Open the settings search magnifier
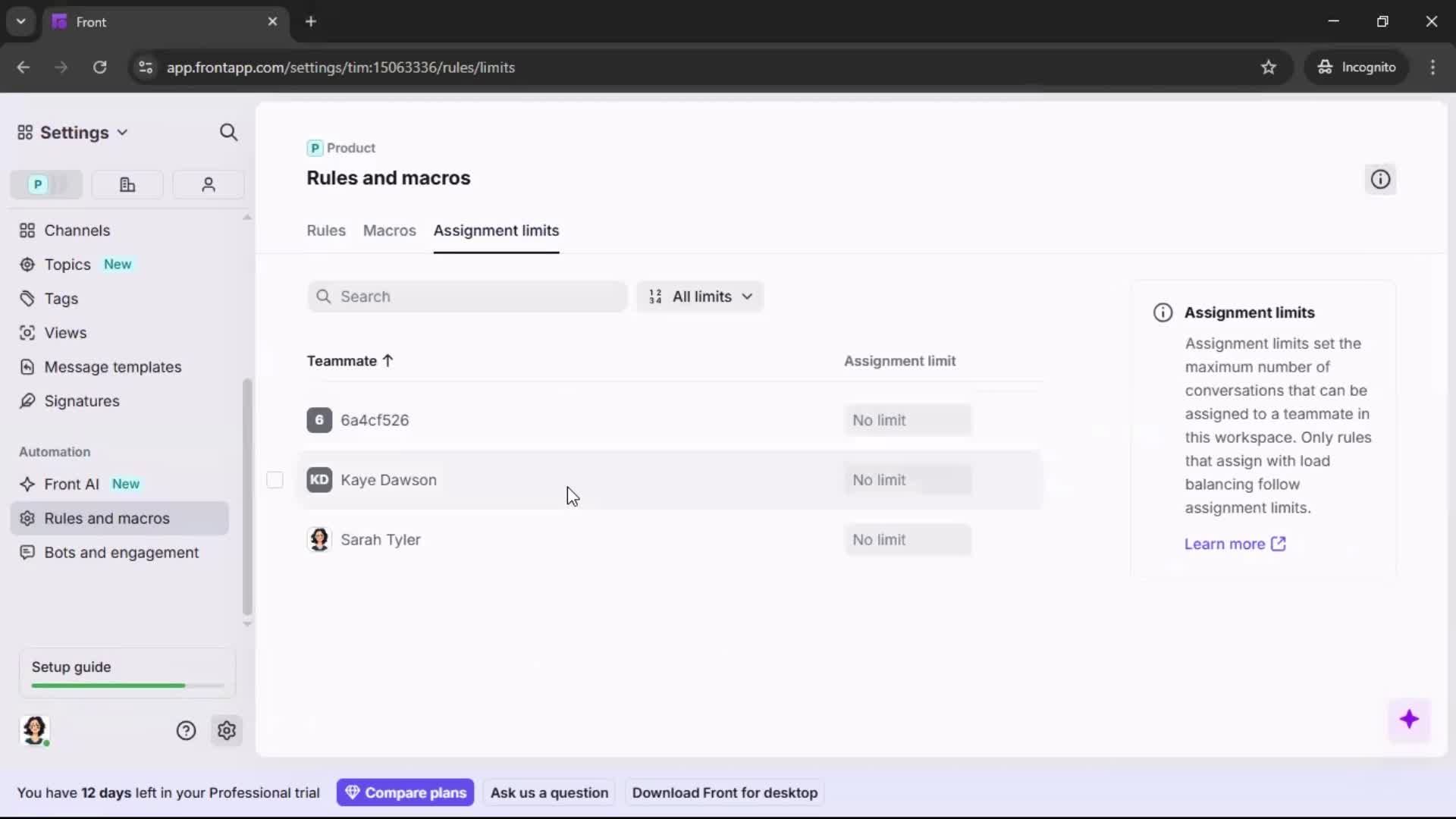Screen dimensions: 1456x819 click(229, 132)
